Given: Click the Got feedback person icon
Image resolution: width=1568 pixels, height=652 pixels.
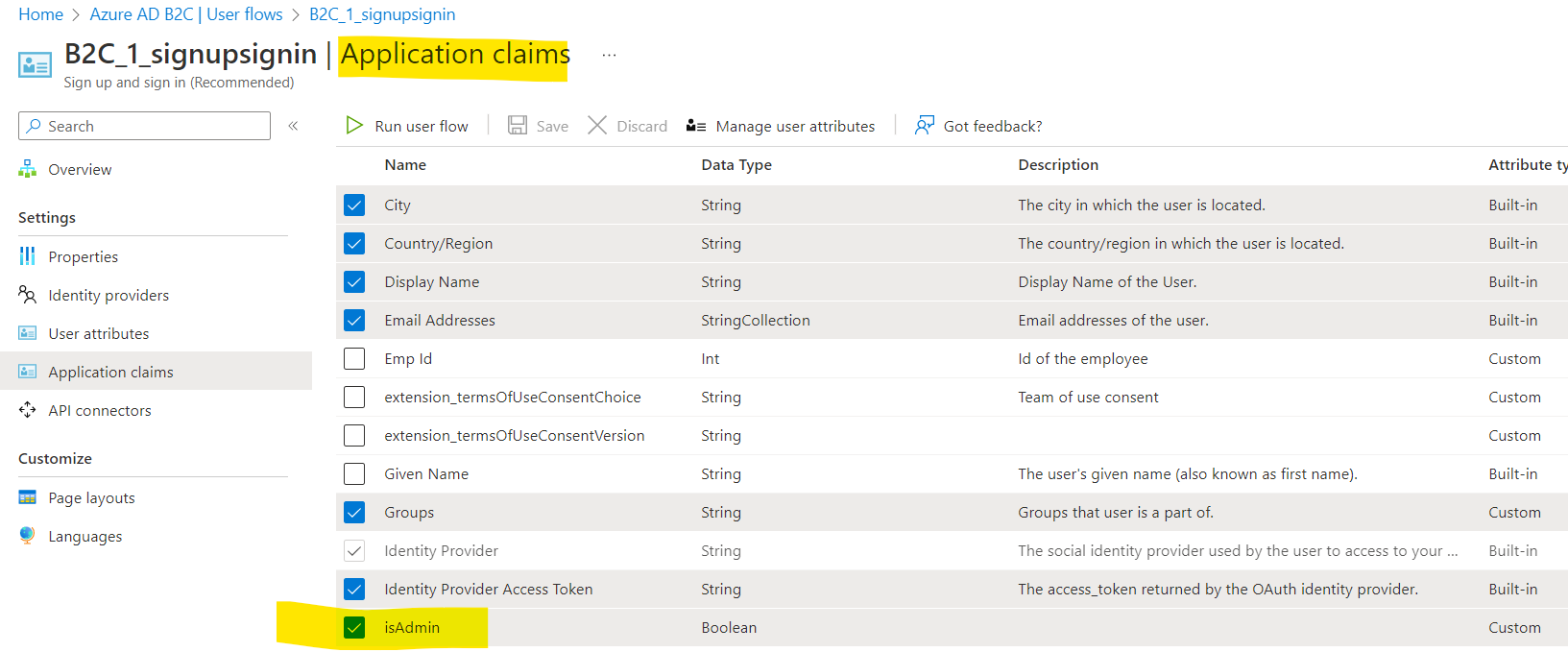Looking at the screenshot, I should 925,126.
